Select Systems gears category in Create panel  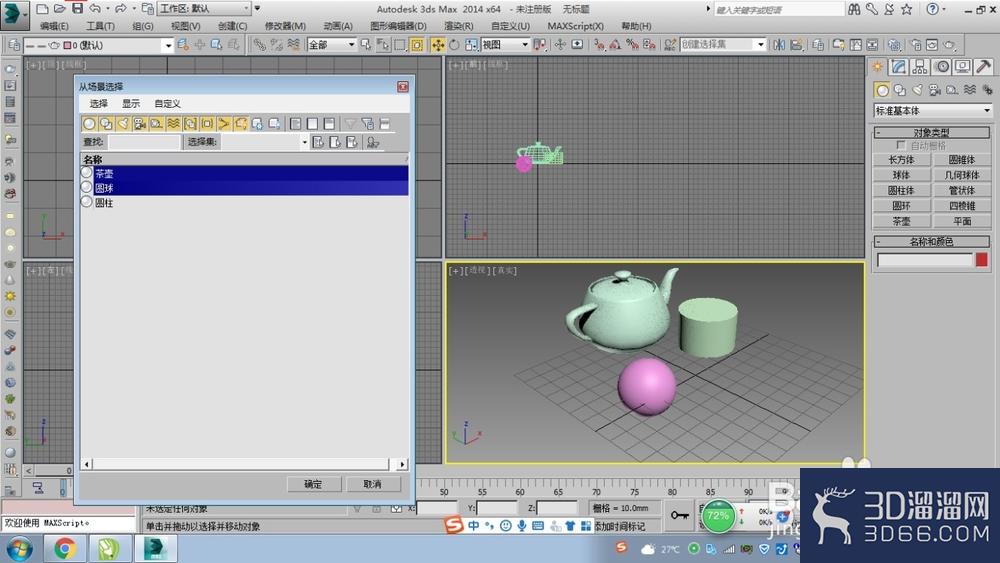pos(987,90)
